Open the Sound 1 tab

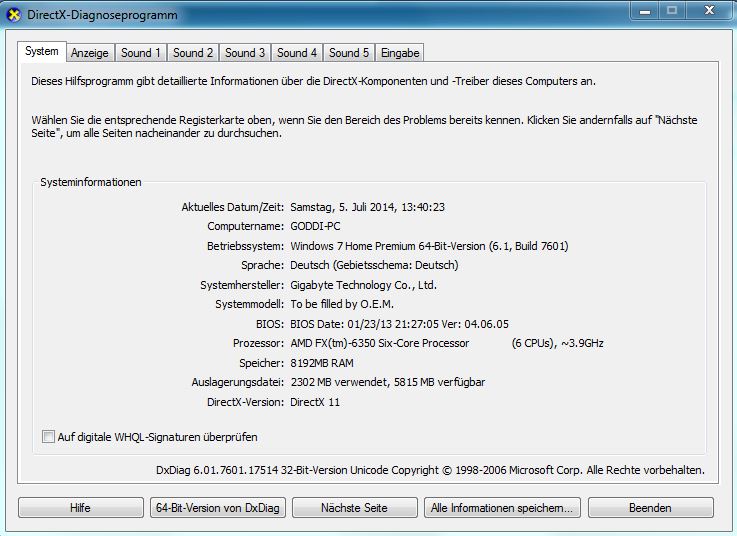point(141,53)
